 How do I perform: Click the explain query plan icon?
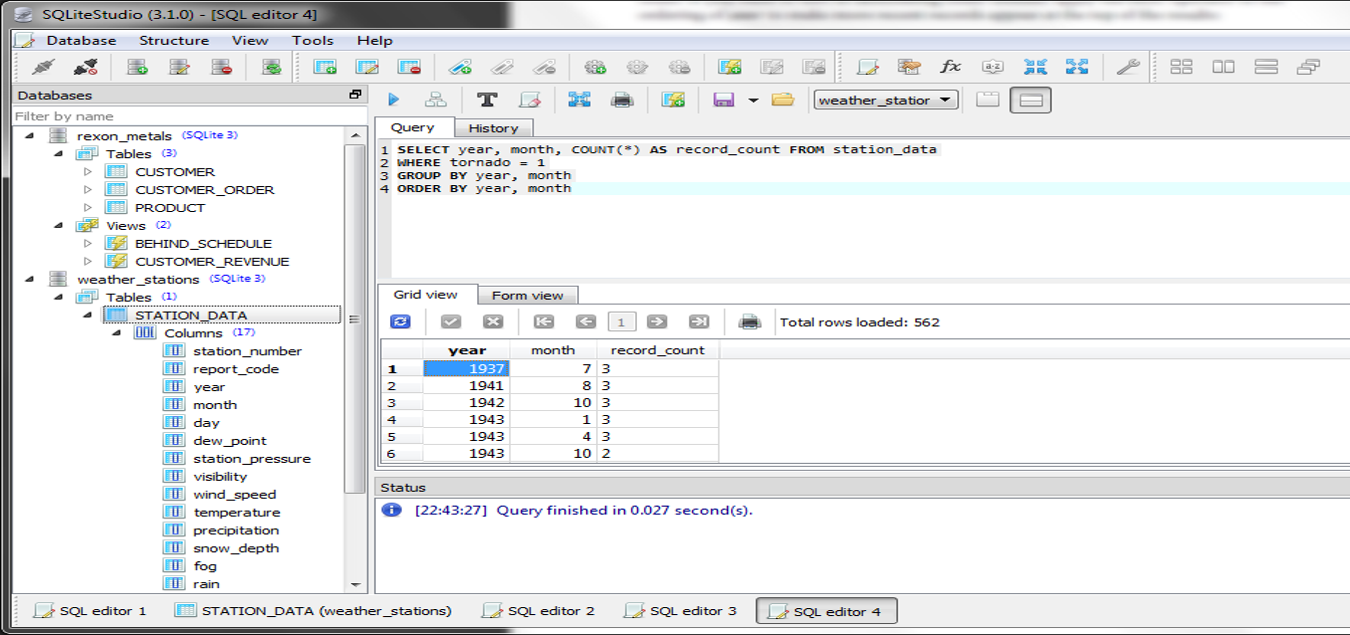click(435, 100)
